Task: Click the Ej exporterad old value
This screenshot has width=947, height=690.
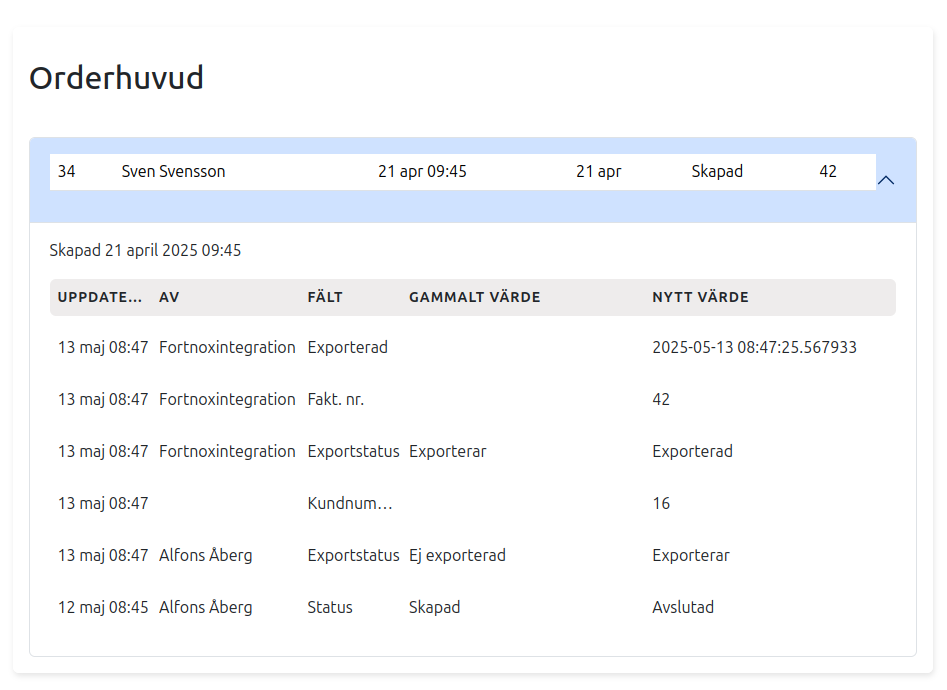Action: (457, 555)
